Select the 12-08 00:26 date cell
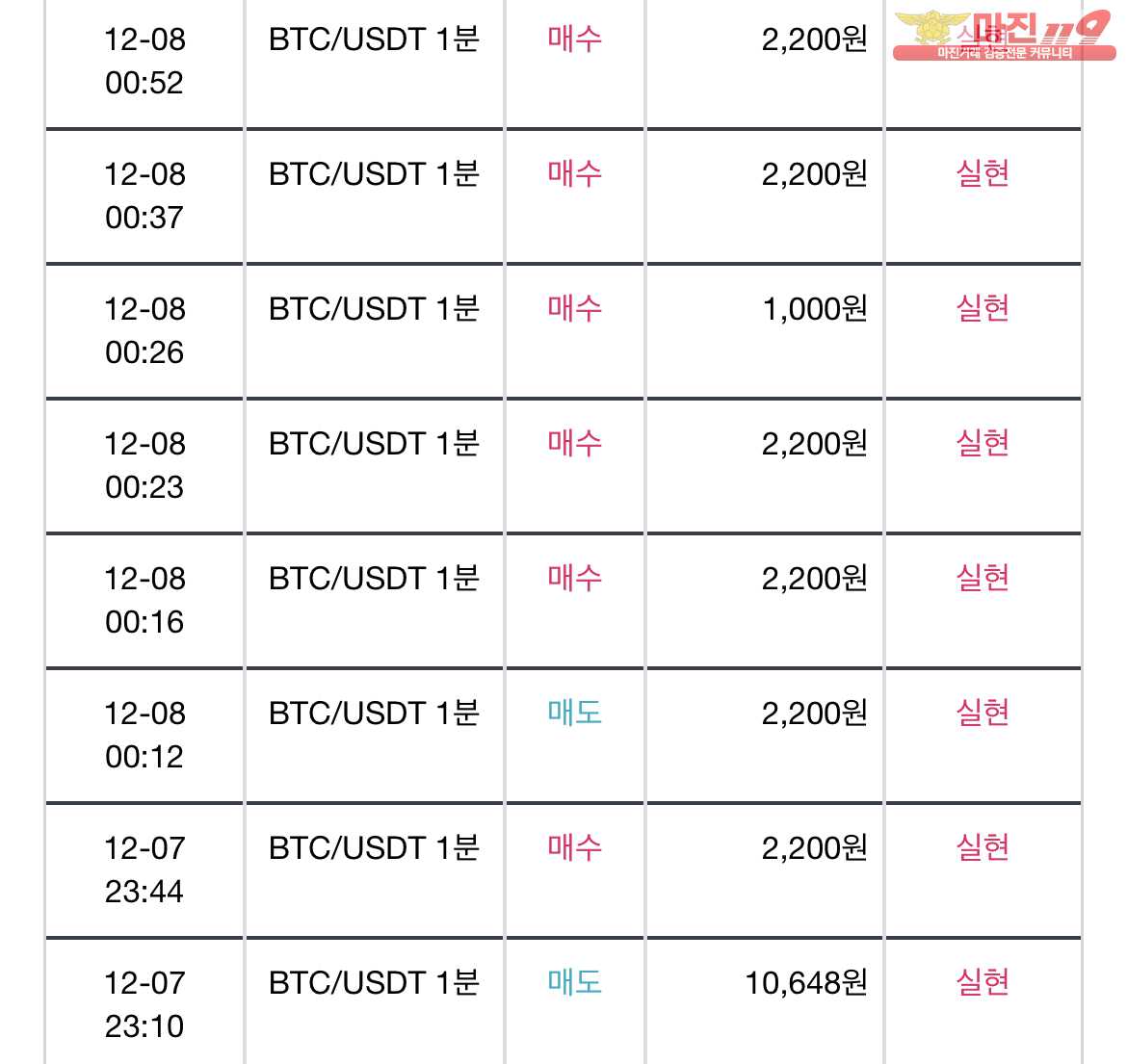1127x1064 pixels. point(144,331)
